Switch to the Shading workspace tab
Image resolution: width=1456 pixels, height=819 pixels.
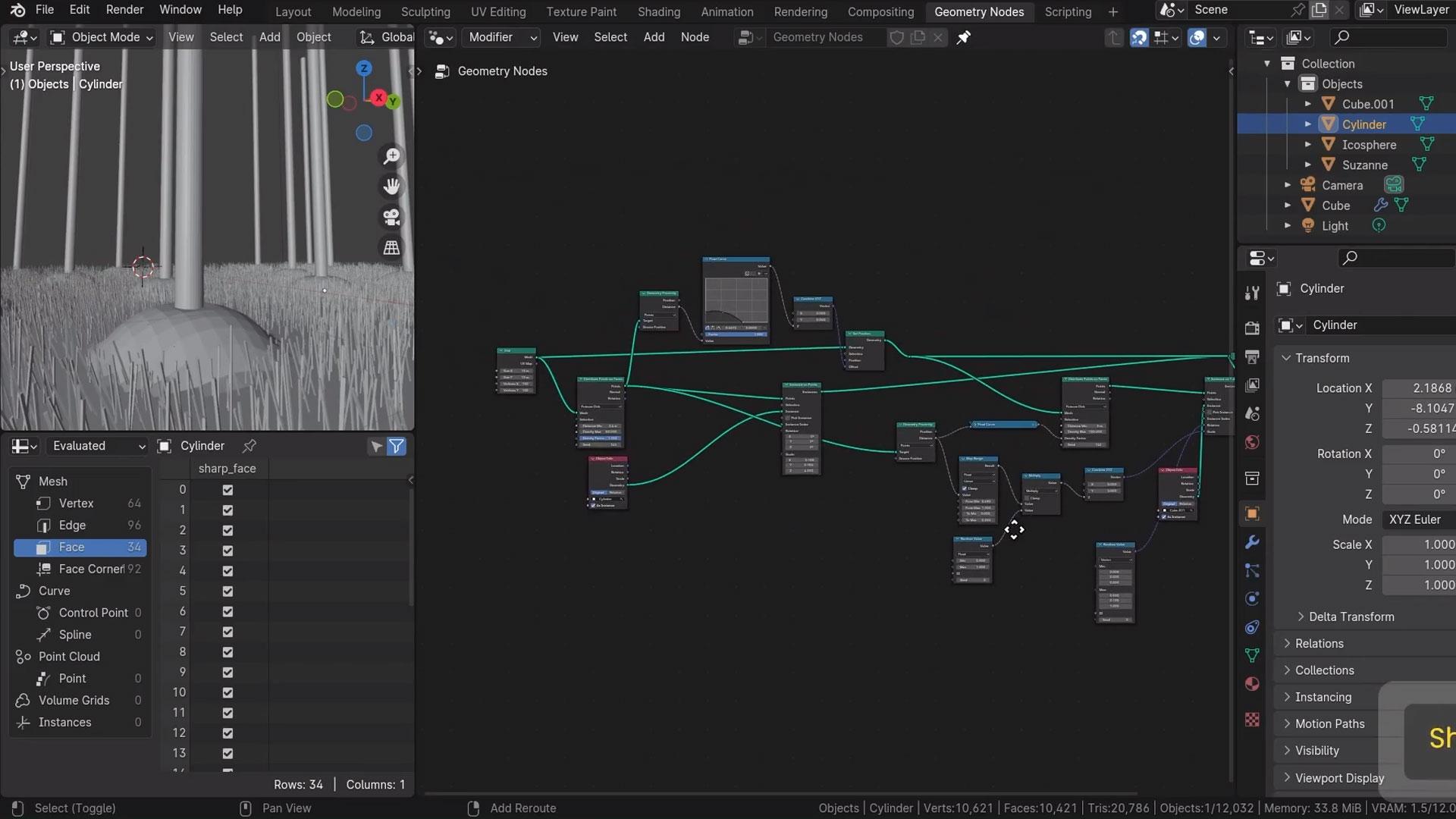pos(658,12)
